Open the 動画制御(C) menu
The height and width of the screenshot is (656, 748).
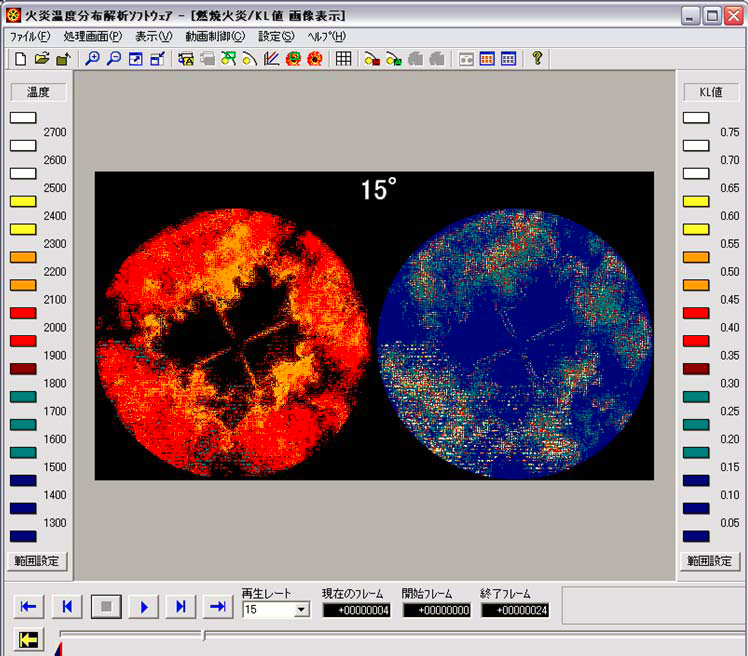click(x=214, y=36)
